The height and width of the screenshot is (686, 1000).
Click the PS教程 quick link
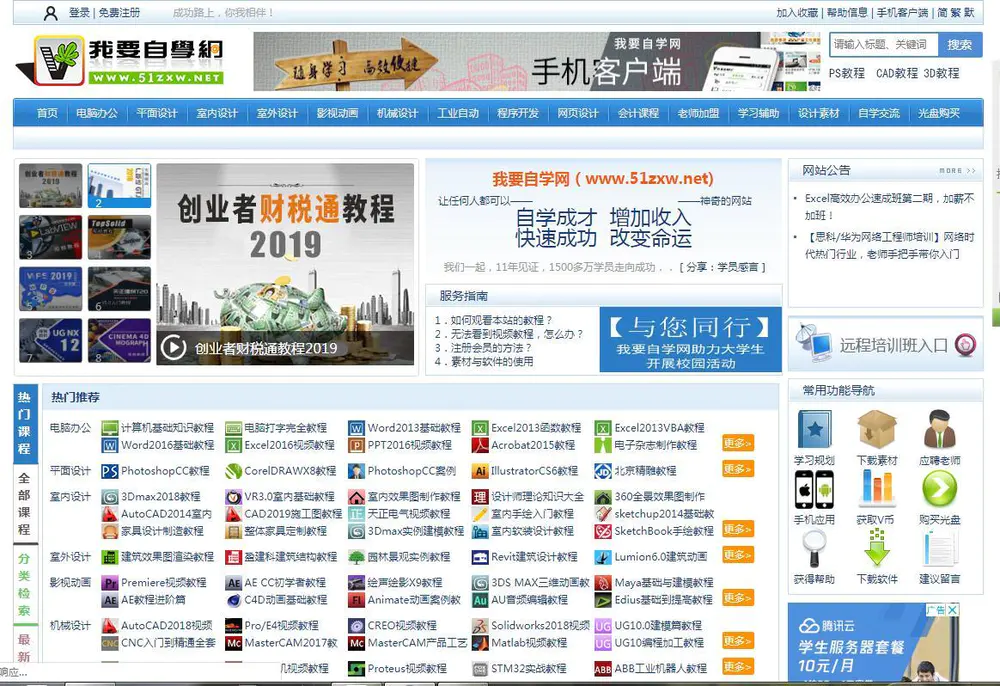tap(846, 73)
